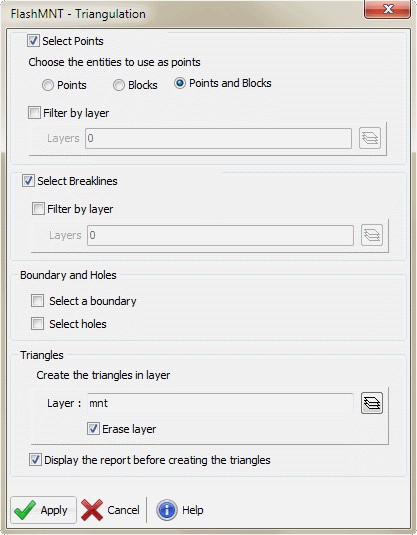Enable Filter by layer under Select Breaklines

38,209
